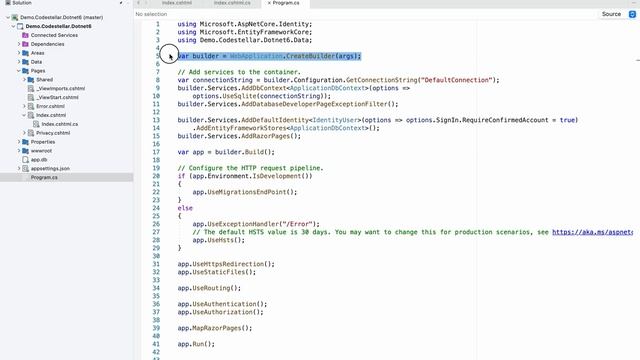Expand the Shared folder

point(24,80)
